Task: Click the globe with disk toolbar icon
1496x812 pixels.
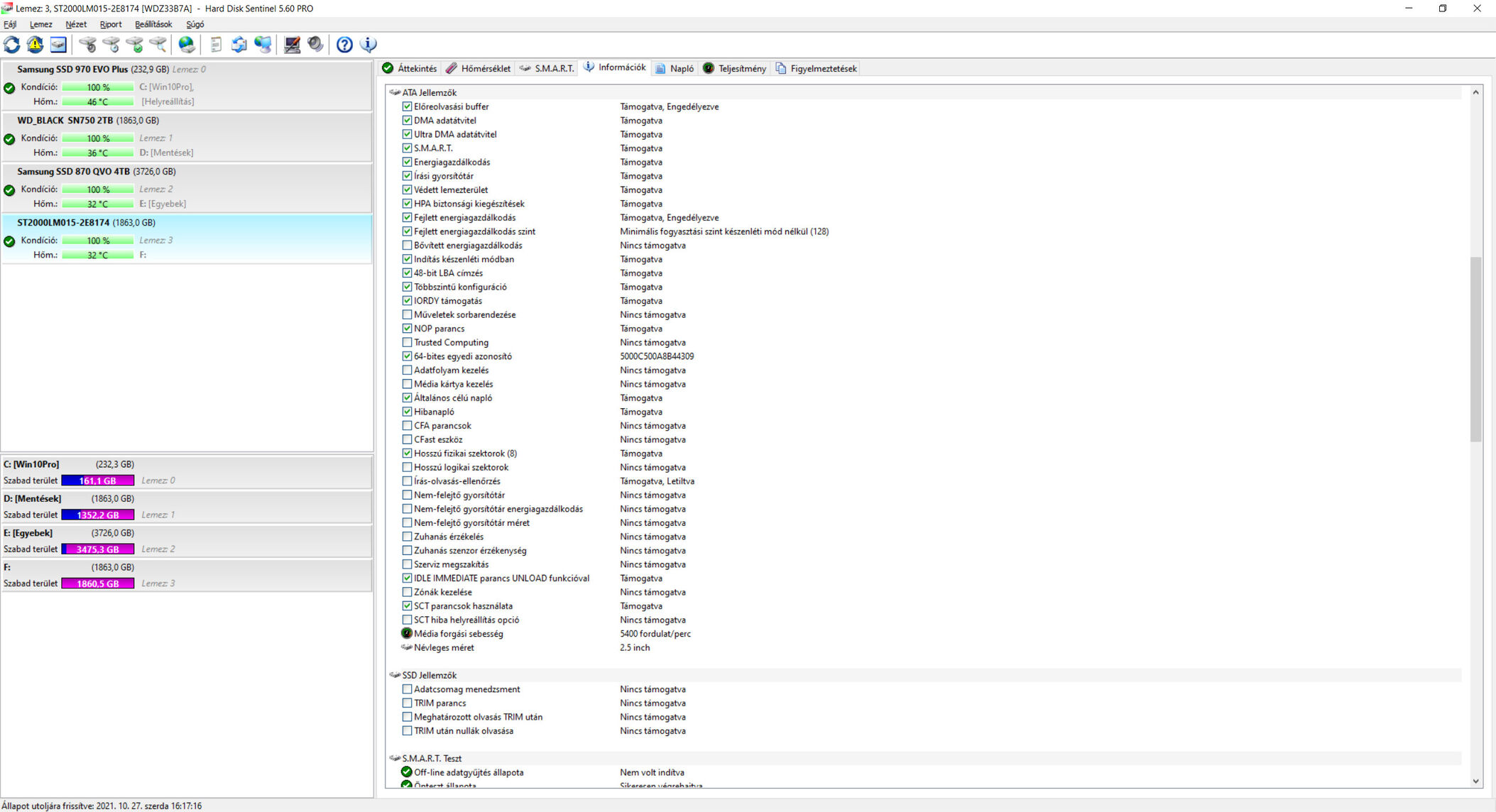Action: click(x=187, y=45)
